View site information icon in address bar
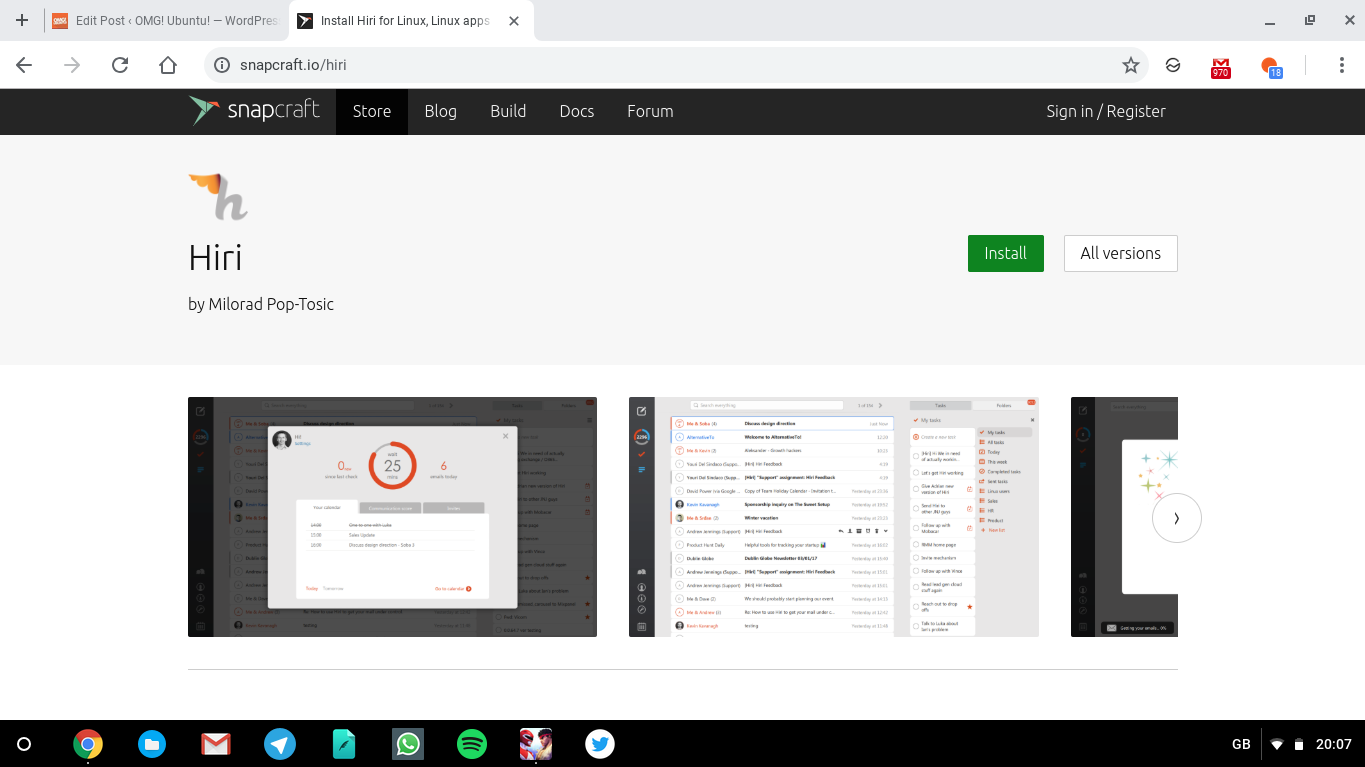The width and height of the screenshot is (1365, 767). (223, 65)
